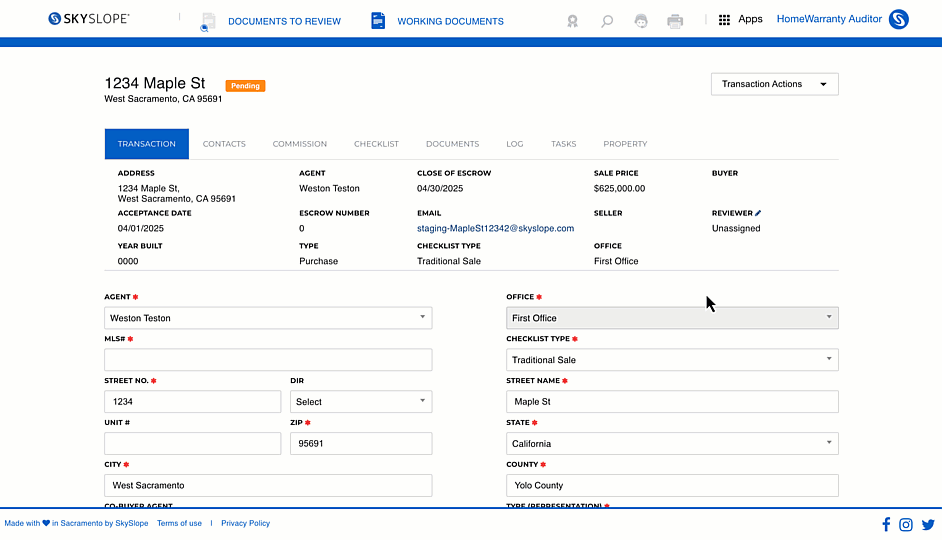The width and height of the screenshot is (942, 540).
Task: Open the Apps grid icon
Action: 725,20
